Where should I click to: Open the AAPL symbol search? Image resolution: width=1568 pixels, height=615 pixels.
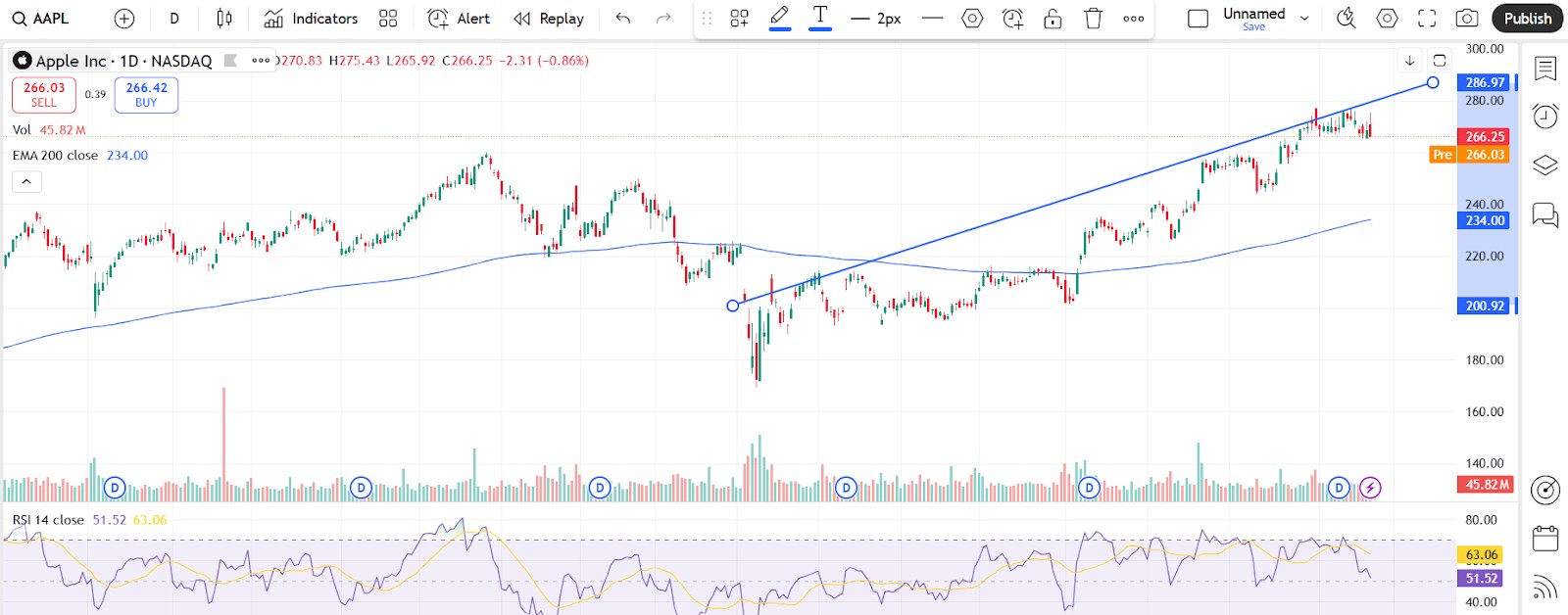coord(40,19)
